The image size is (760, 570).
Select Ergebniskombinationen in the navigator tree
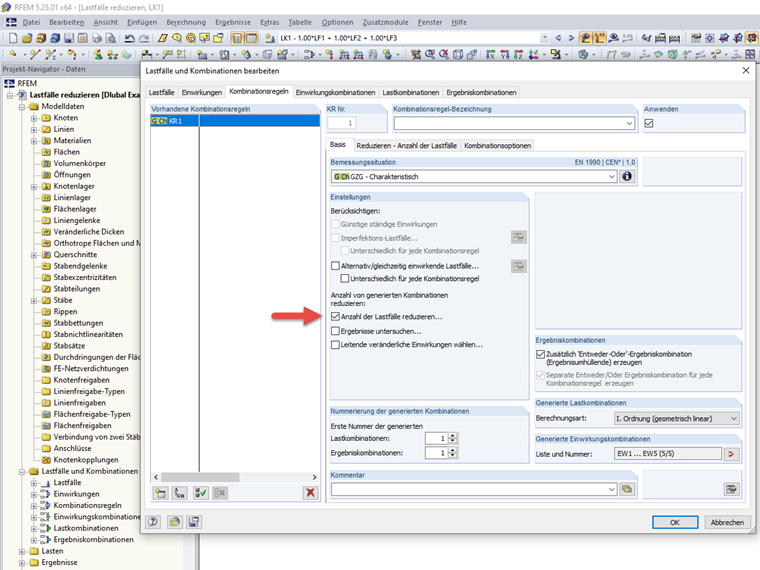(93, 540)
